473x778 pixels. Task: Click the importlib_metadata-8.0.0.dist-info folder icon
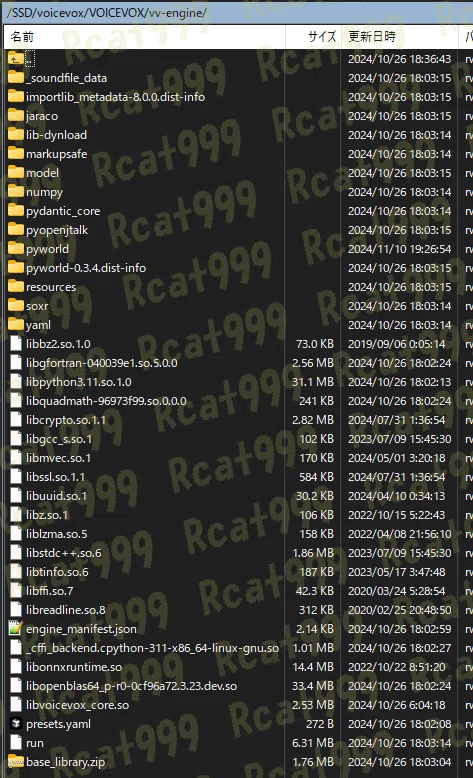[x=16, y=97]
